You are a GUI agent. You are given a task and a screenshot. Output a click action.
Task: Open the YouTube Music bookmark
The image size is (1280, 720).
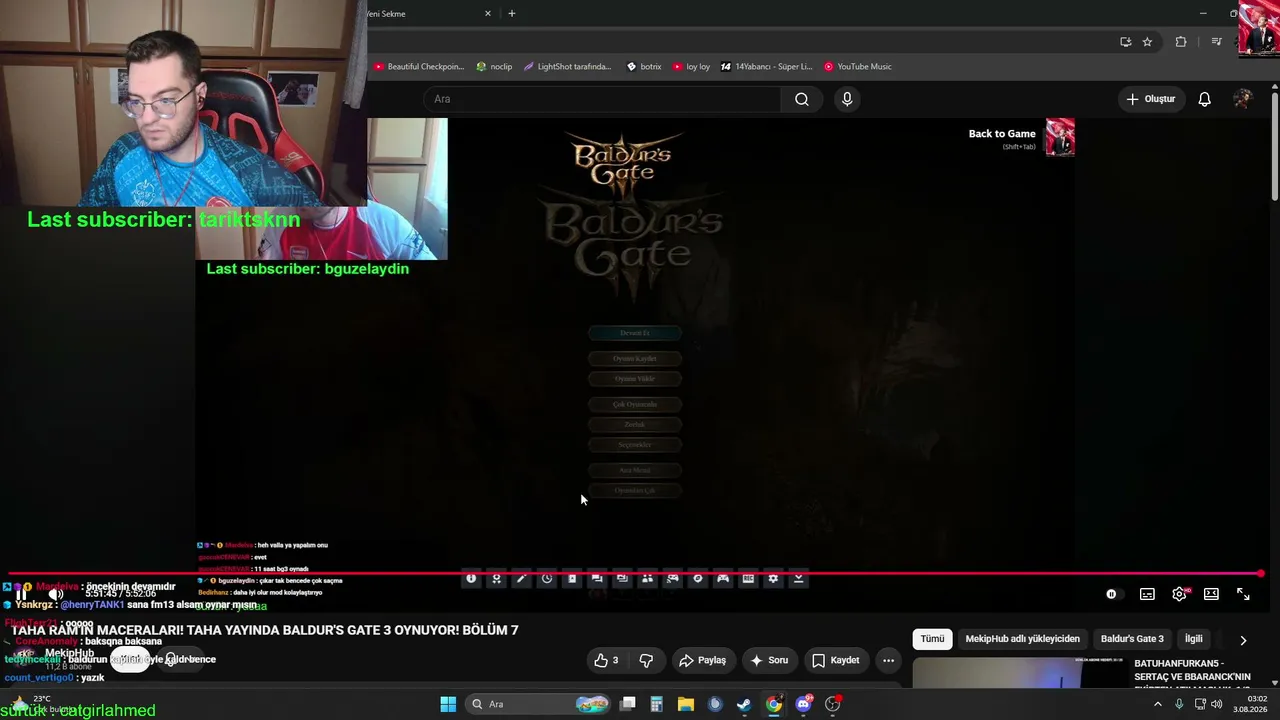tap(858, 67)
